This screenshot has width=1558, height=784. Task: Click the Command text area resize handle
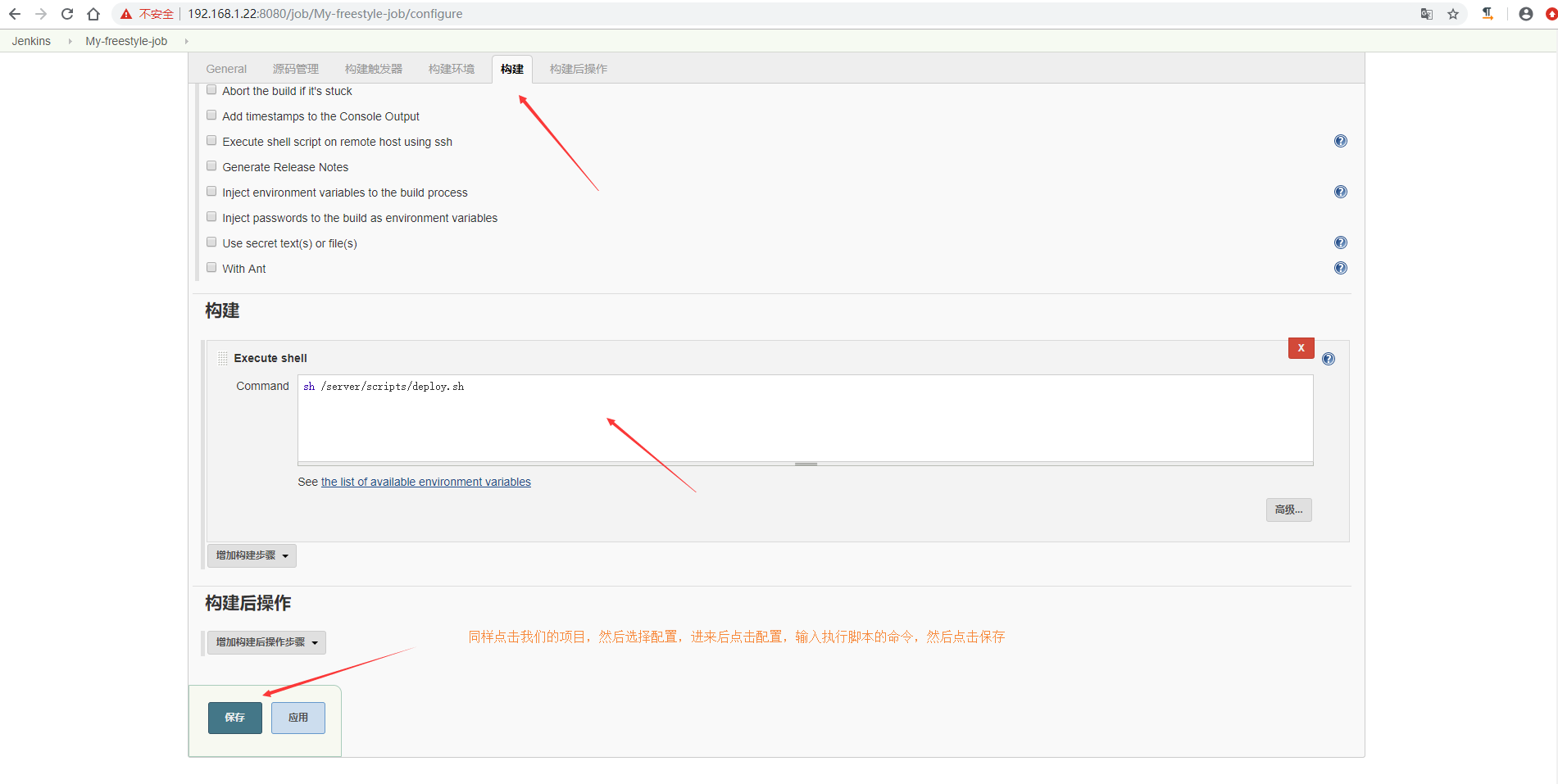click(x=806, y=464)
